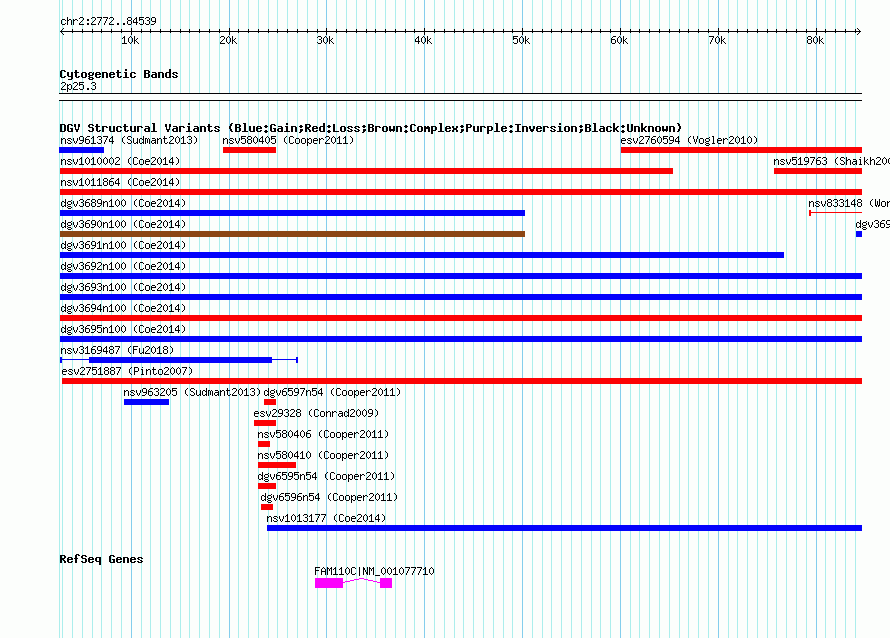This screenshot has width=890, height=638.
Task: Select the red loss bar for dgv3694n100
Action: click(x=461, y=318)
